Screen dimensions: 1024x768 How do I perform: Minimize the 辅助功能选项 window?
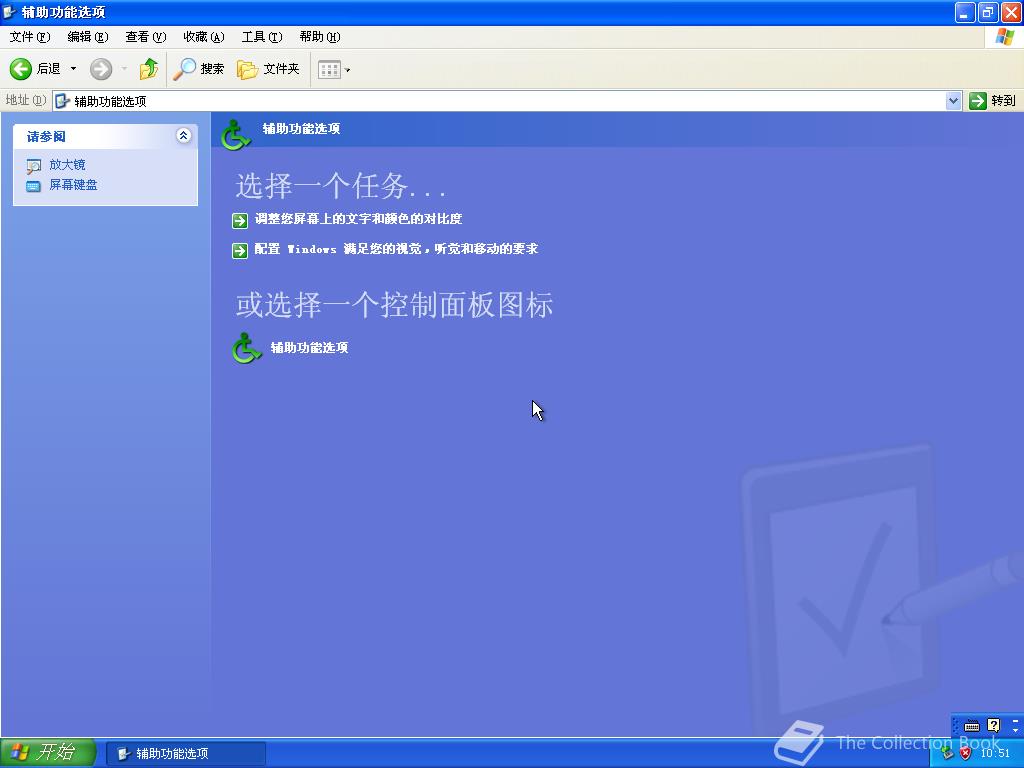tap(965, 12)
